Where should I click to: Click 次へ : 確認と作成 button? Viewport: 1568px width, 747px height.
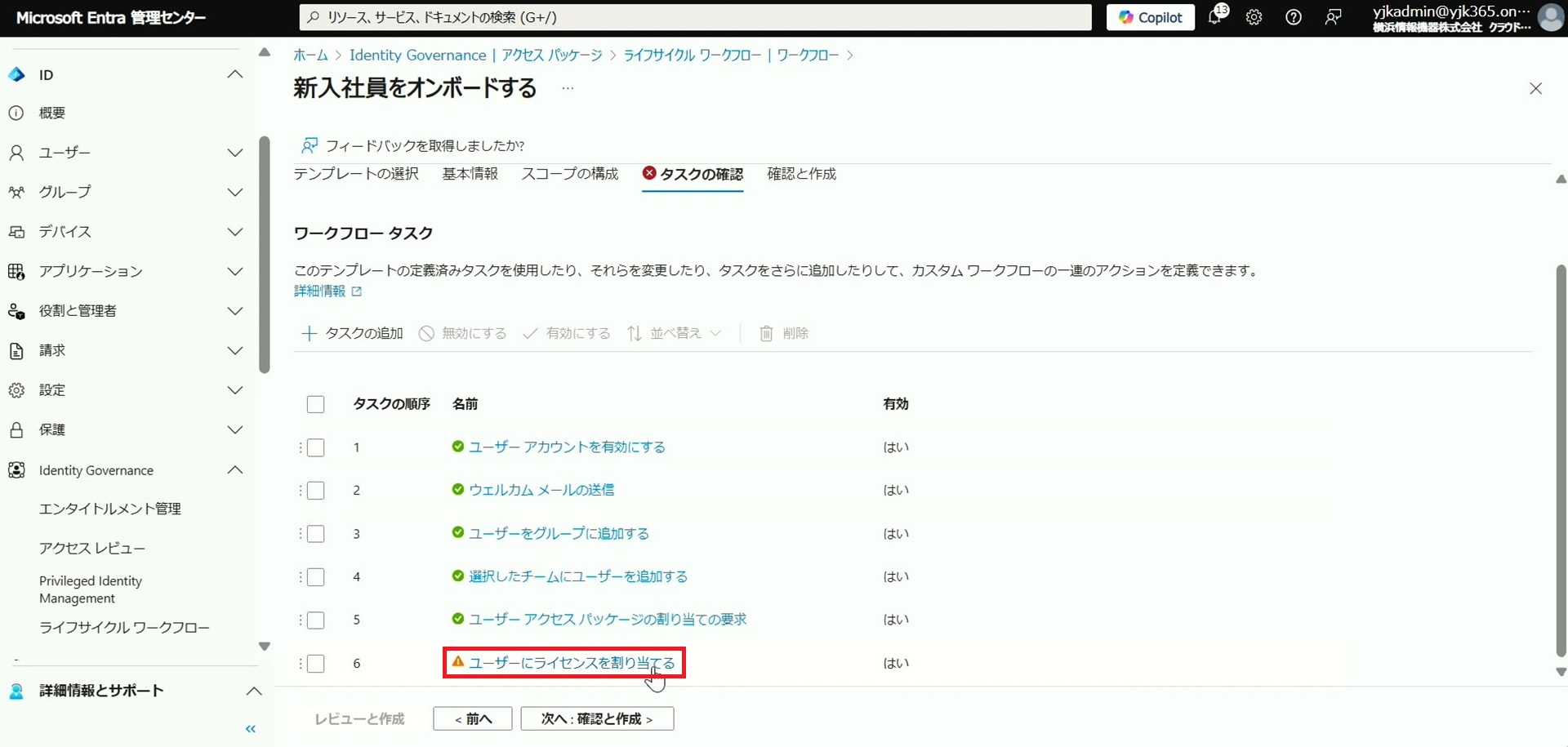[x=597, y=719]
